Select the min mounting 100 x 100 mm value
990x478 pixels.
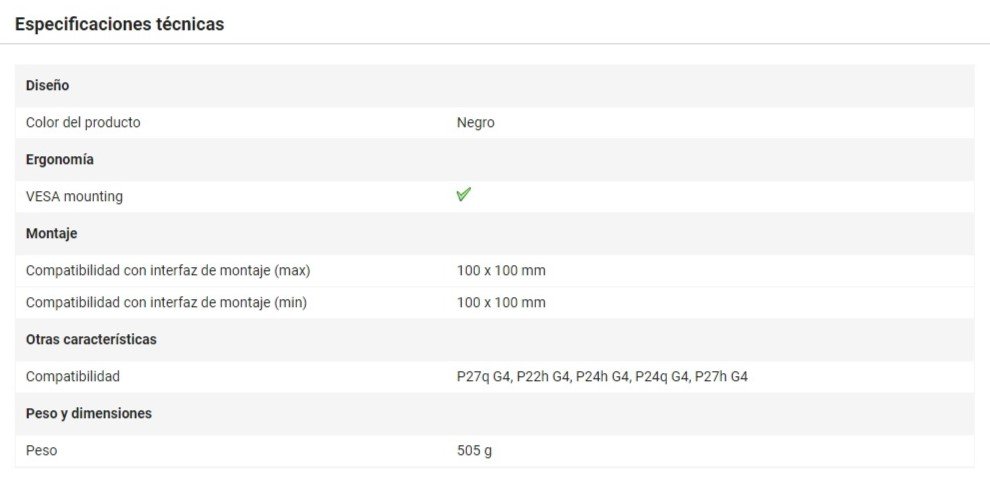coord(501,303)
